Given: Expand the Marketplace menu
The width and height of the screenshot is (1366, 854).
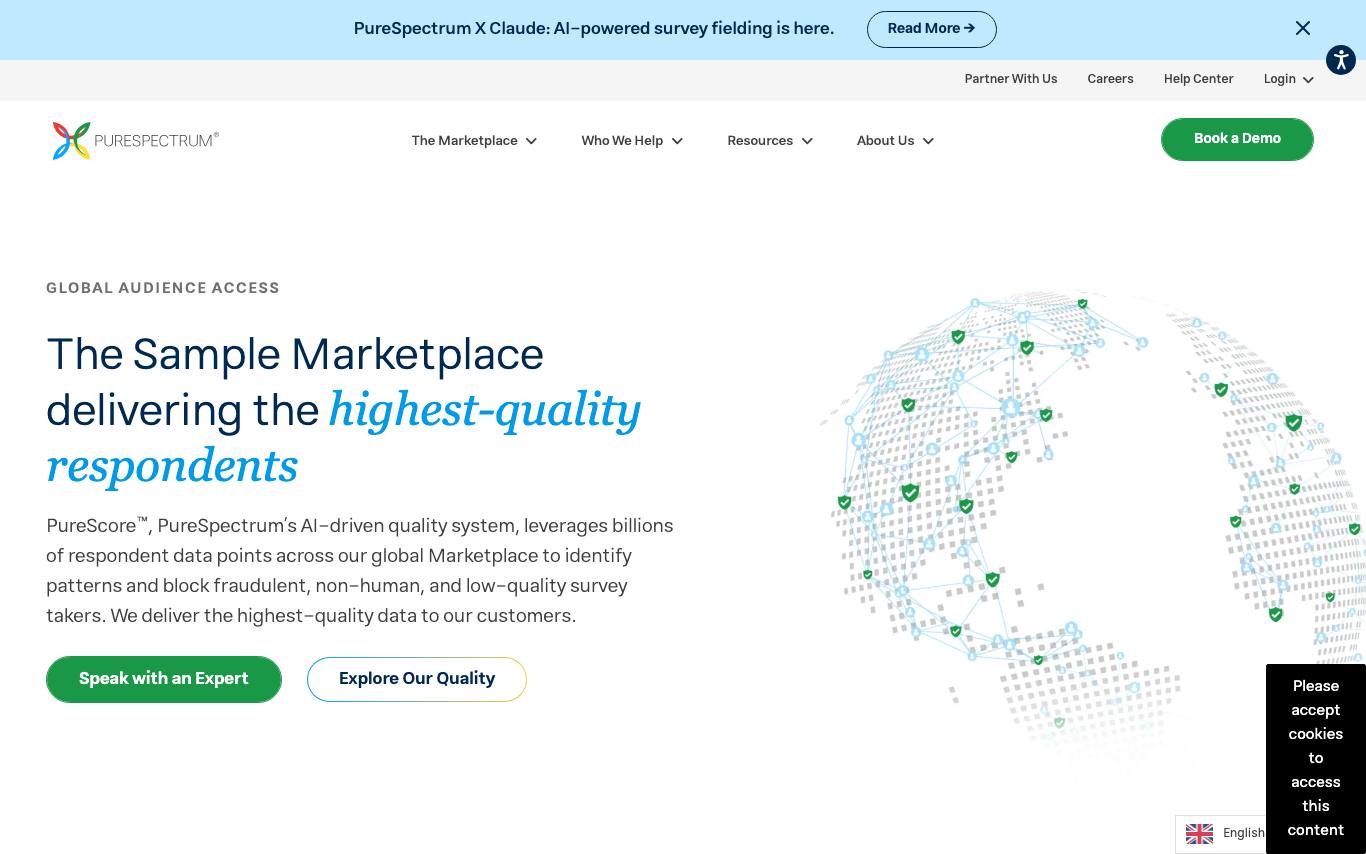Looking at the screenshot, I should click(x=474, y=141).
